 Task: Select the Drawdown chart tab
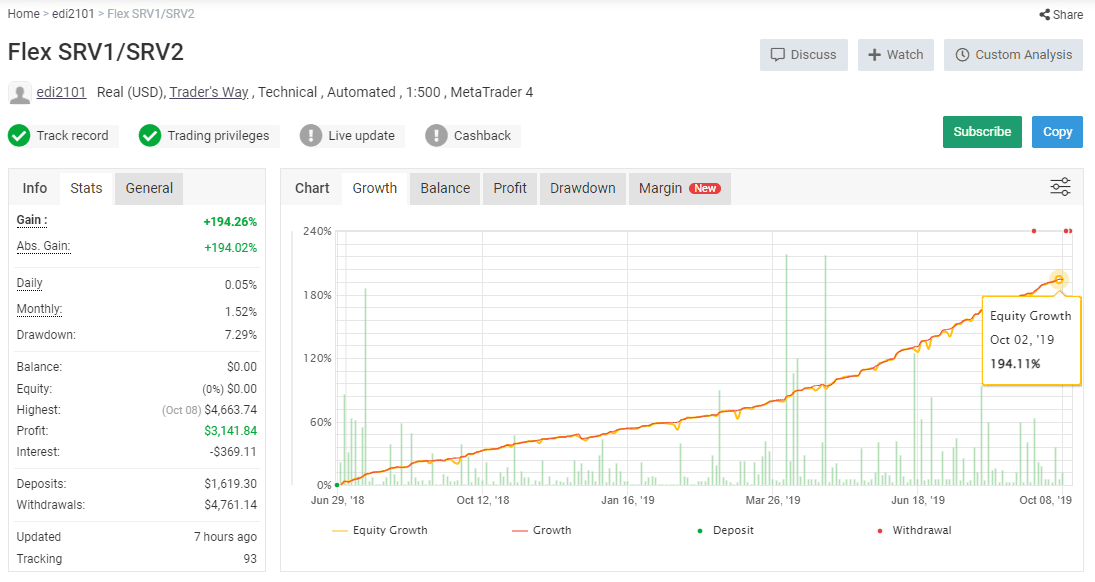pos(582,188)
